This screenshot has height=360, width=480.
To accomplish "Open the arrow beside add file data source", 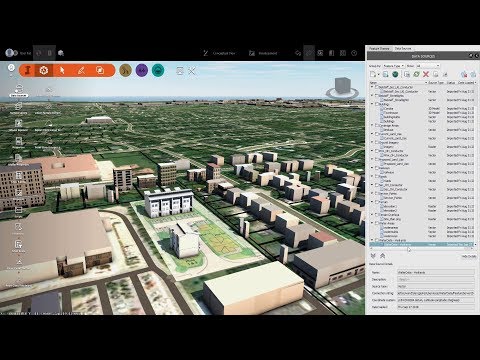I will [379, 75].
